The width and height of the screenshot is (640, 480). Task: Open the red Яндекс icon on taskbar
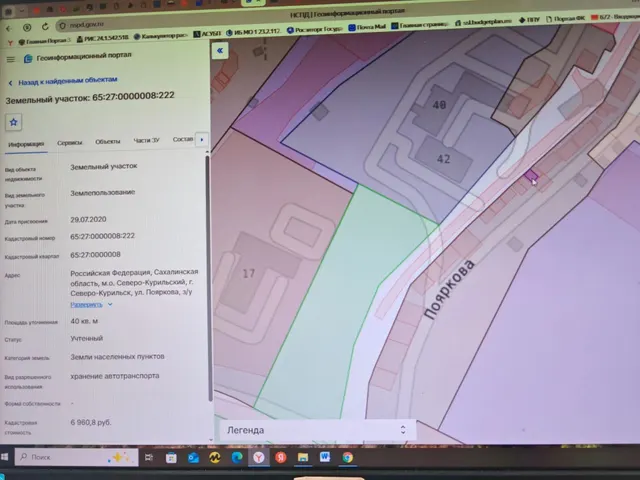(281, 457)
